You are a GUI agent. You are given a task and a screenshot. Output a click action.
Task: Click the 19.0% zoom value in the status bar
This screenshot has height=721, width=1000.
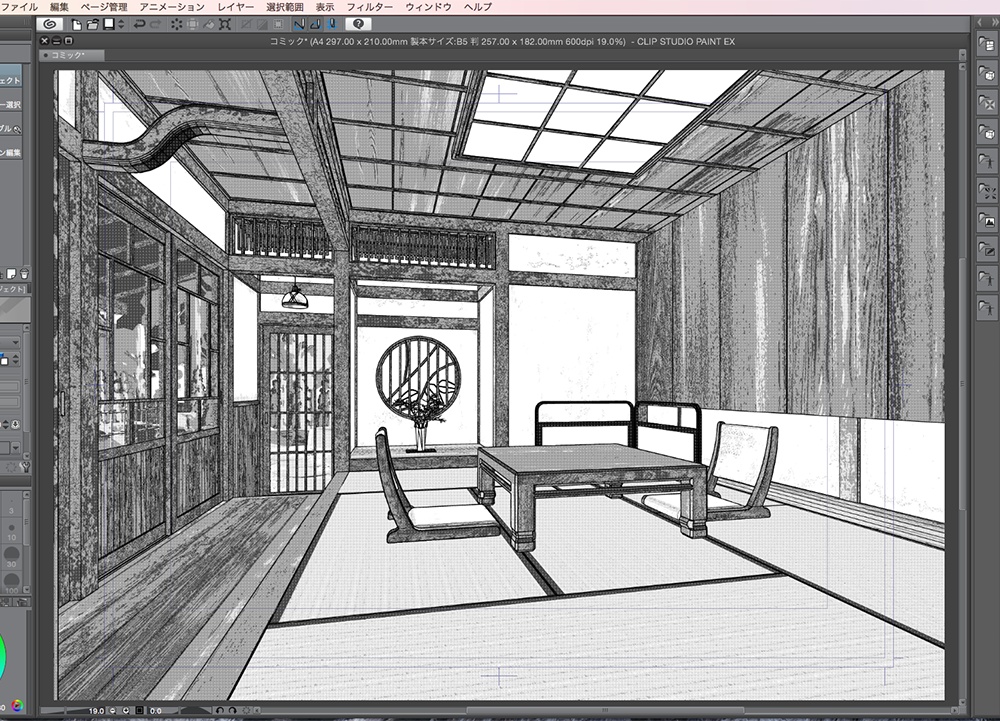pyautogui.click(x=97, y=710)
